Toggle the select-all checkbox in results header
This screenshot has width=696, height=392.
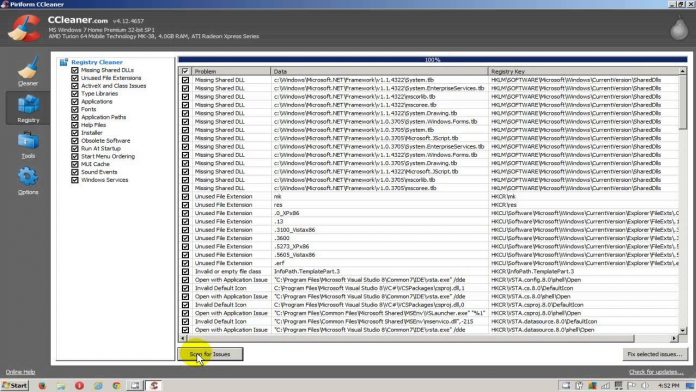pos(185,71)
